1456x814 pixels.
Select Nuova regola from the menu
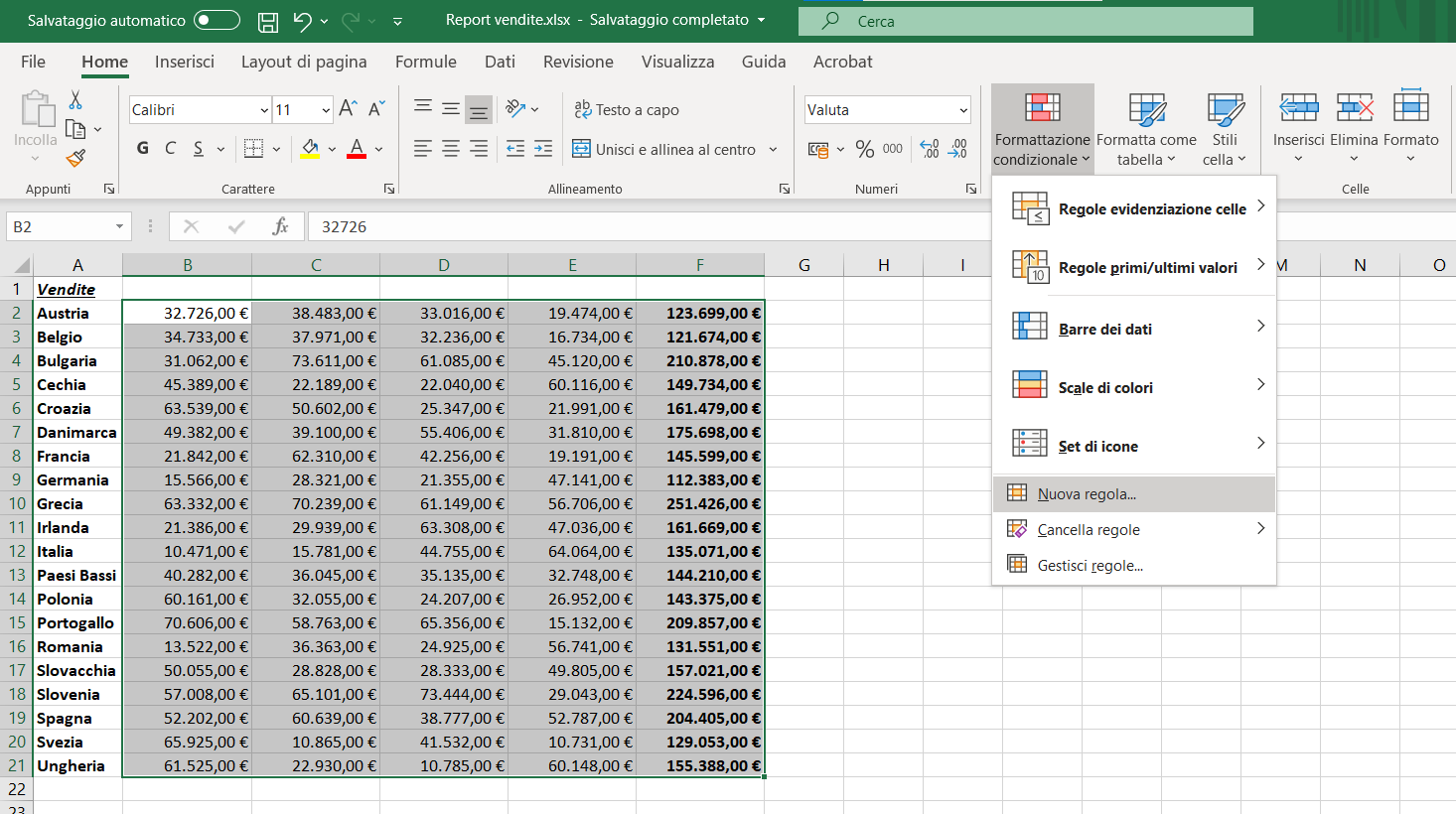[x=1087, y=494]
